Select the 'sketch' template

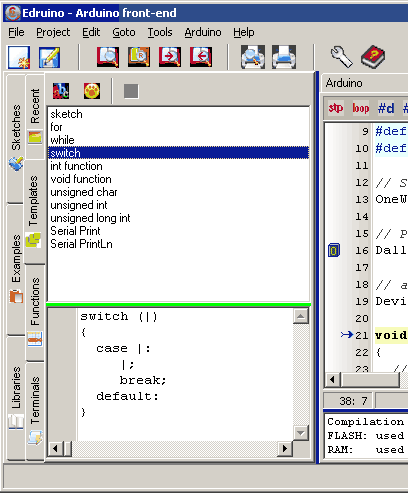click(178, 114)
